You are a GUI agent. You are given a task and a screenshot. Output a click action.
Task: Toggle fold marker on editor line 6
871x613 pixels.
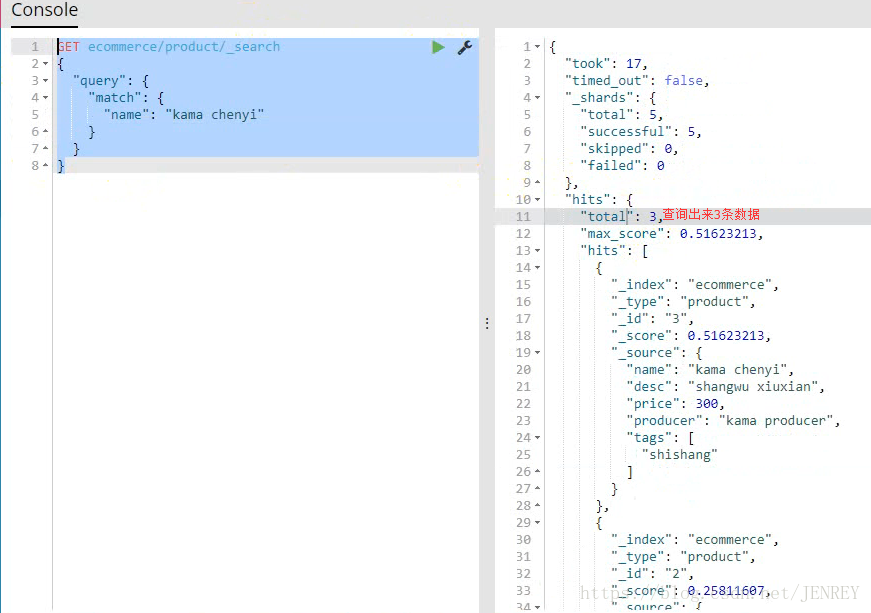point(46,132)
